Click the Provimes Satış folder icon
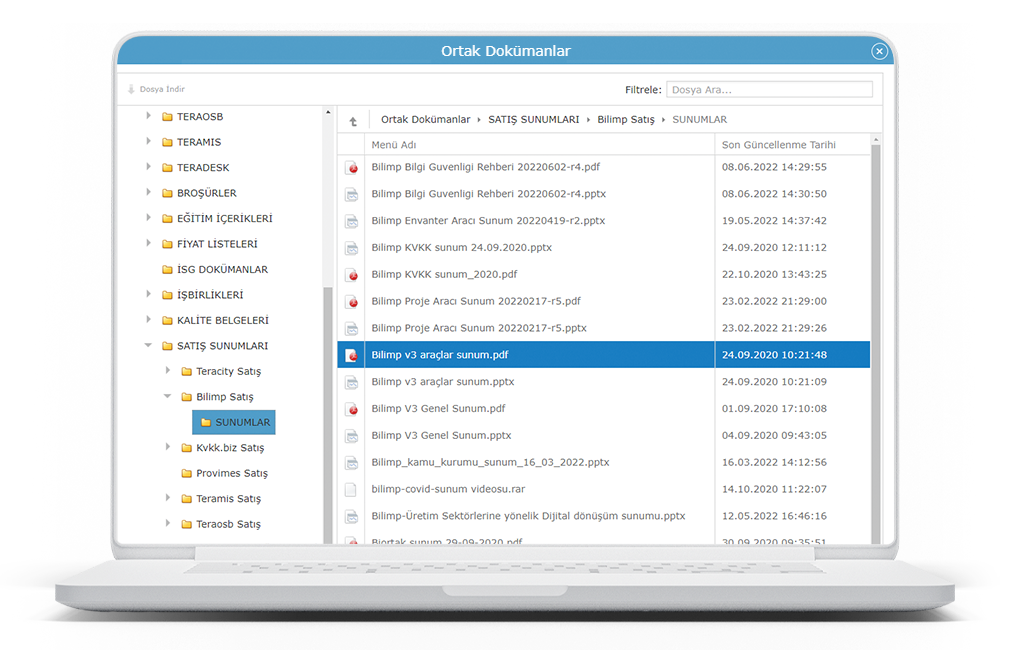The height and width of the screenshot is (650, 1012). (x=187, y=474)
